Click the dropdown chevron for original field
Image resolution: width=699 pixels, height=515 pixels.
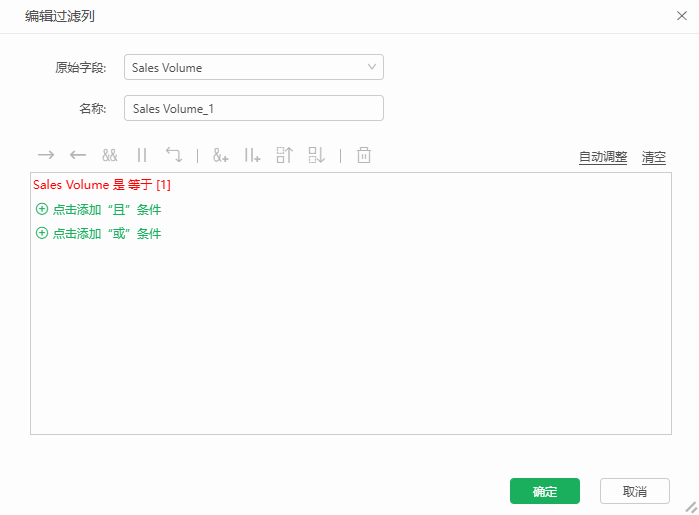(372, 67)
